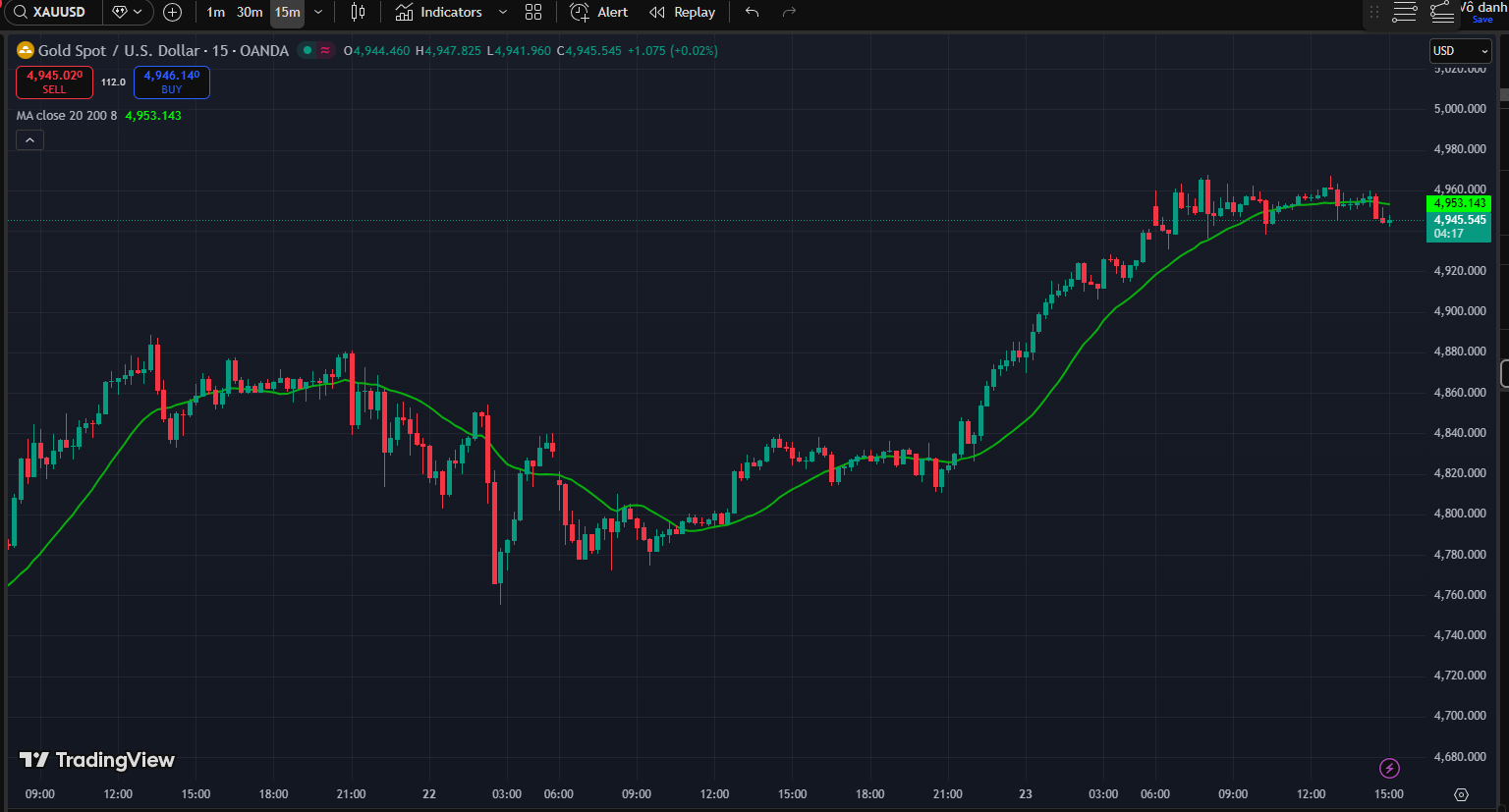The image size is (1509, 812).
Task: Click the XAUUSD symbol search field
Action: (57, 12)
